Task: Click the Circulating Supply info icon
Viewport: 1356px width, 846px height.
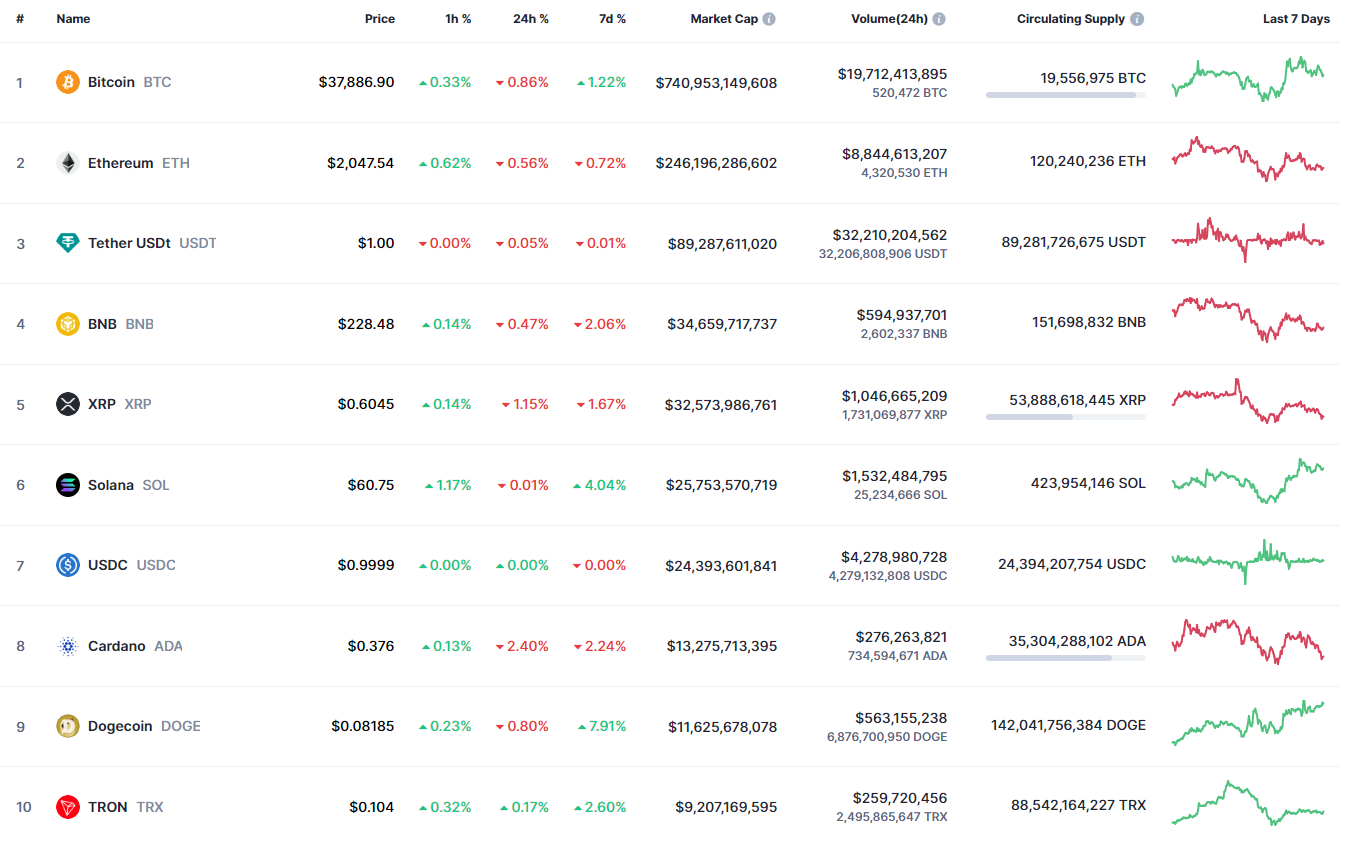Action: (x=1137, y=19)
